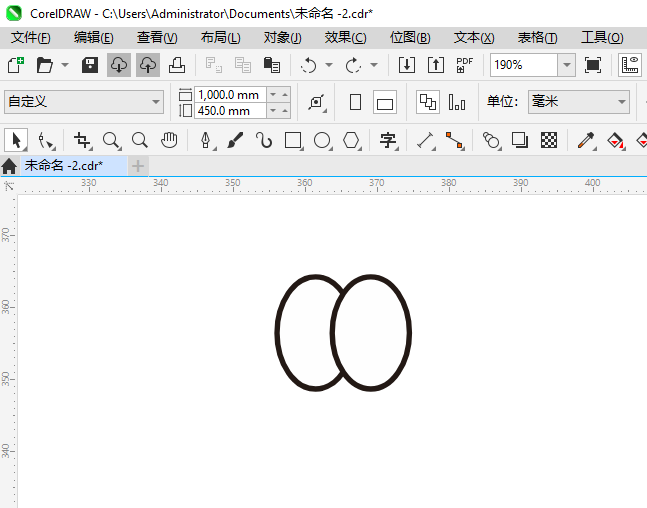Open the 效果(C) menu
Screen dimensions: 647x508
(345, 38)
